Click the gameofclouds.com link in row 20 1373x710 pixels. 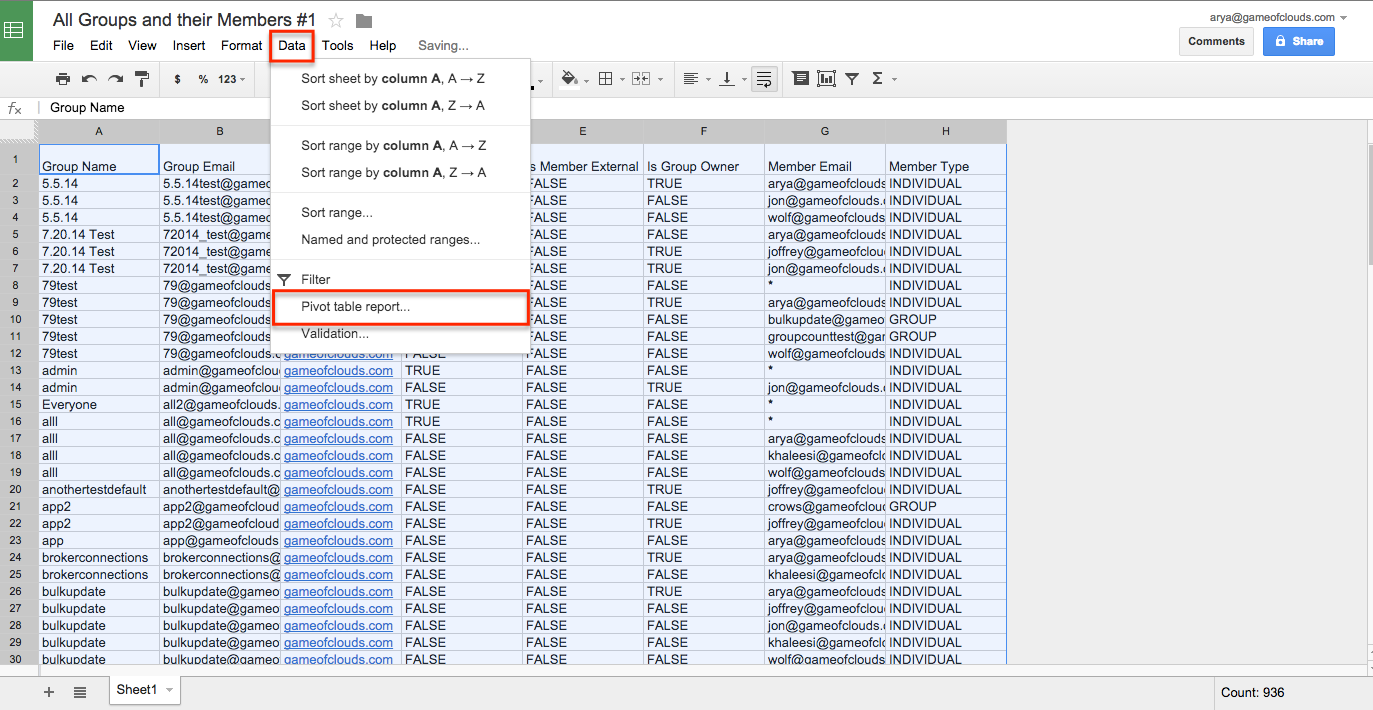[x=338, y=489]
